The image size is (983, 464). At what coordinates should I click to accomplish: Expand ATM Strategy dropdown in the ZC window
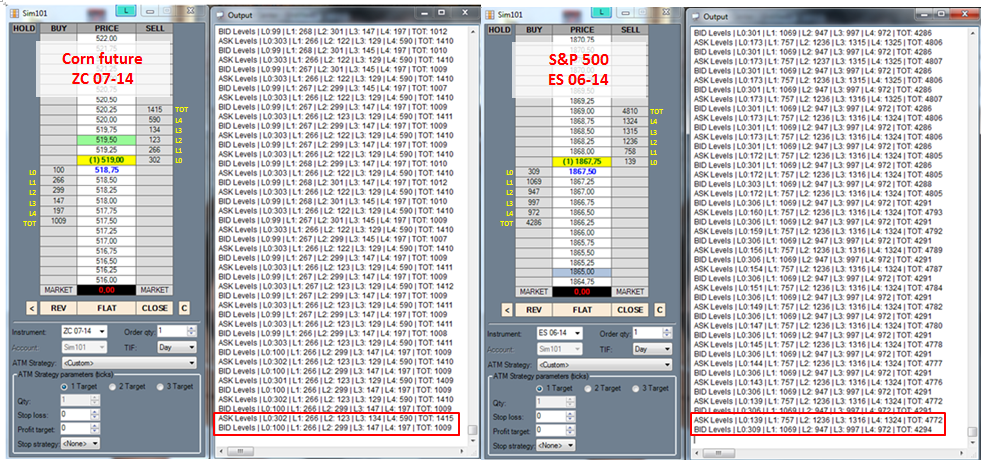tap(129, 362)
